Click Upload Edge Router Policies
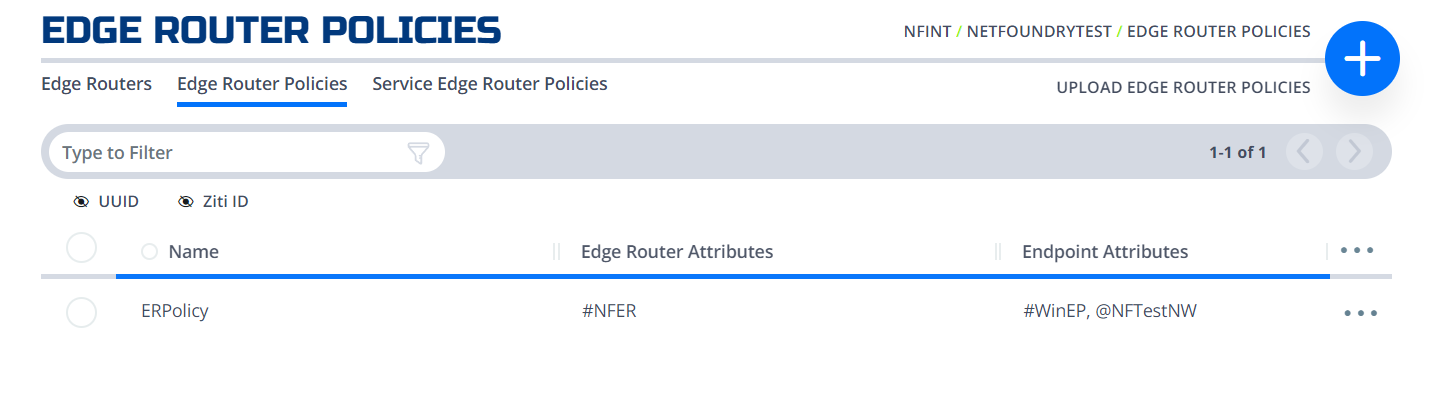 coord(1183,88)
